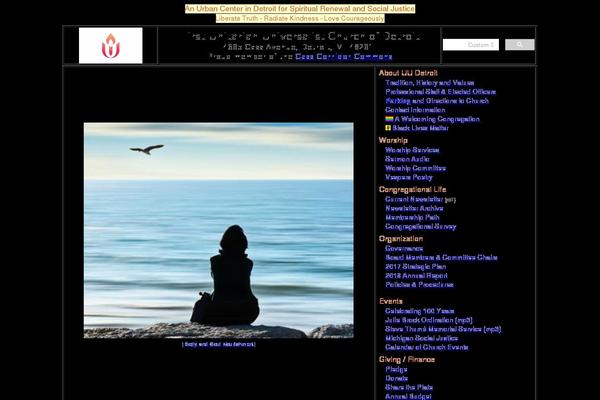The width and height of the screenshot is (600, 400).
Task: Click the church name title text
Action: tap(304, 36)
